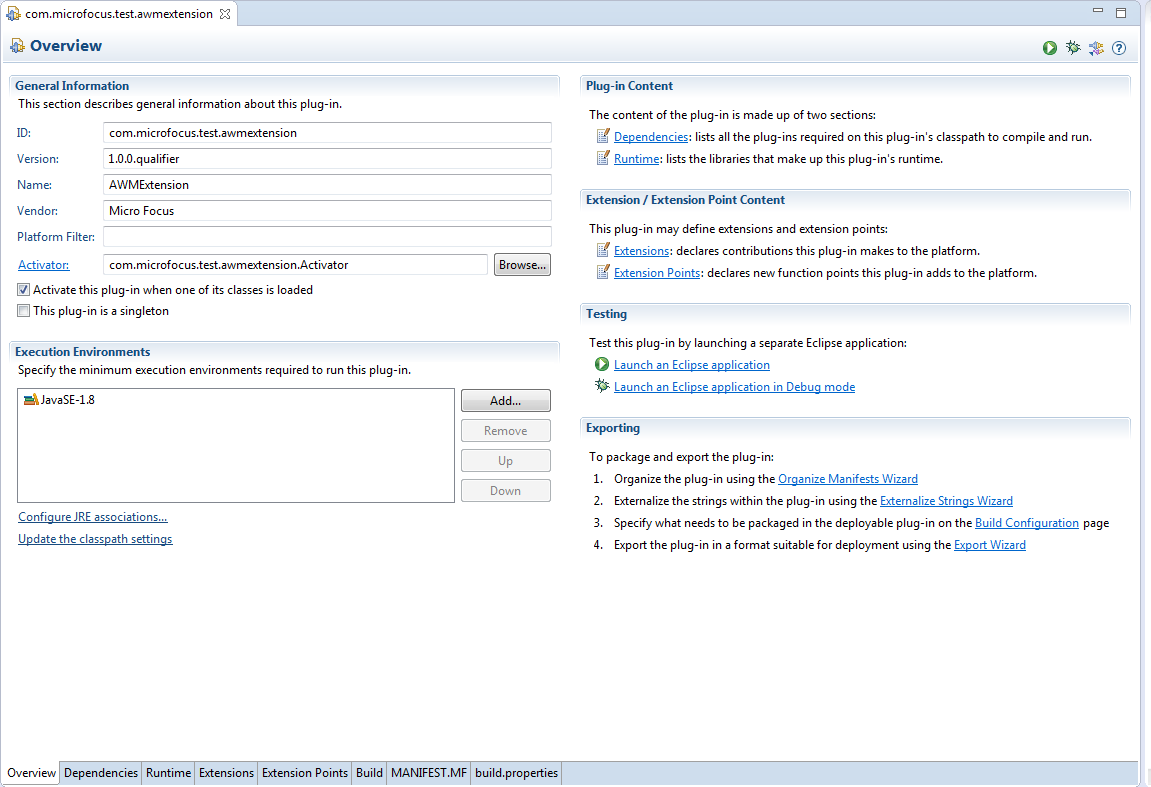Select the build.properties tab
This screenshot has width=1151, height=787.
(x=515, y=772)
